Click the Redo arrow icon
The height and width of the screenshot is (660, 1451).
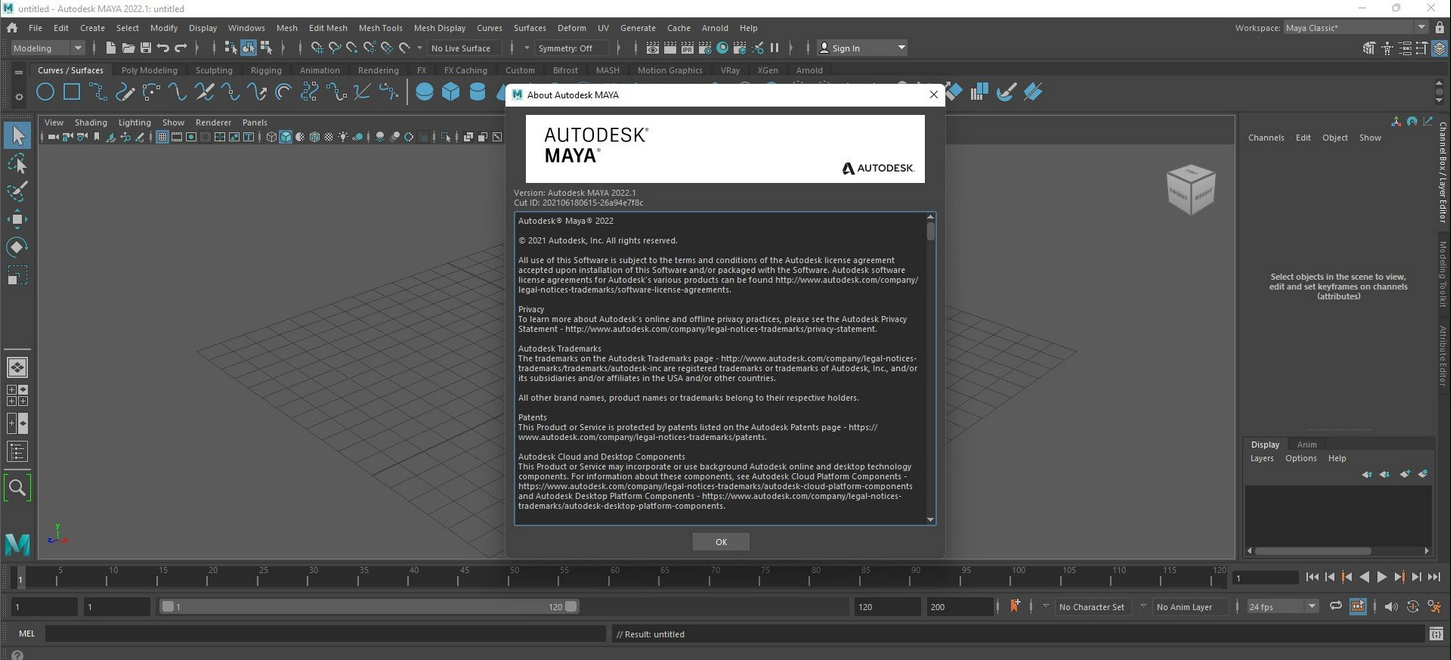pos(181,48)
